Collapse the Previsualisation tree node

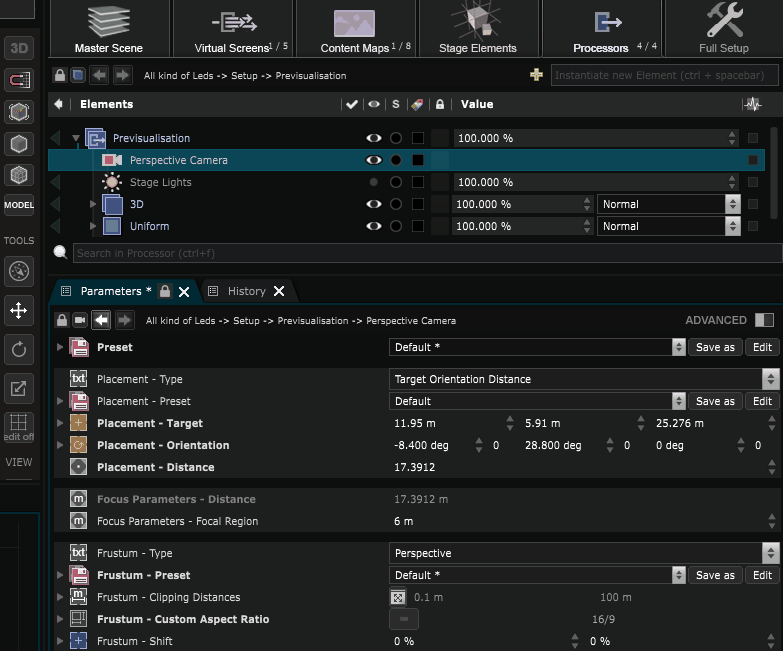click(x=76, y=138)
